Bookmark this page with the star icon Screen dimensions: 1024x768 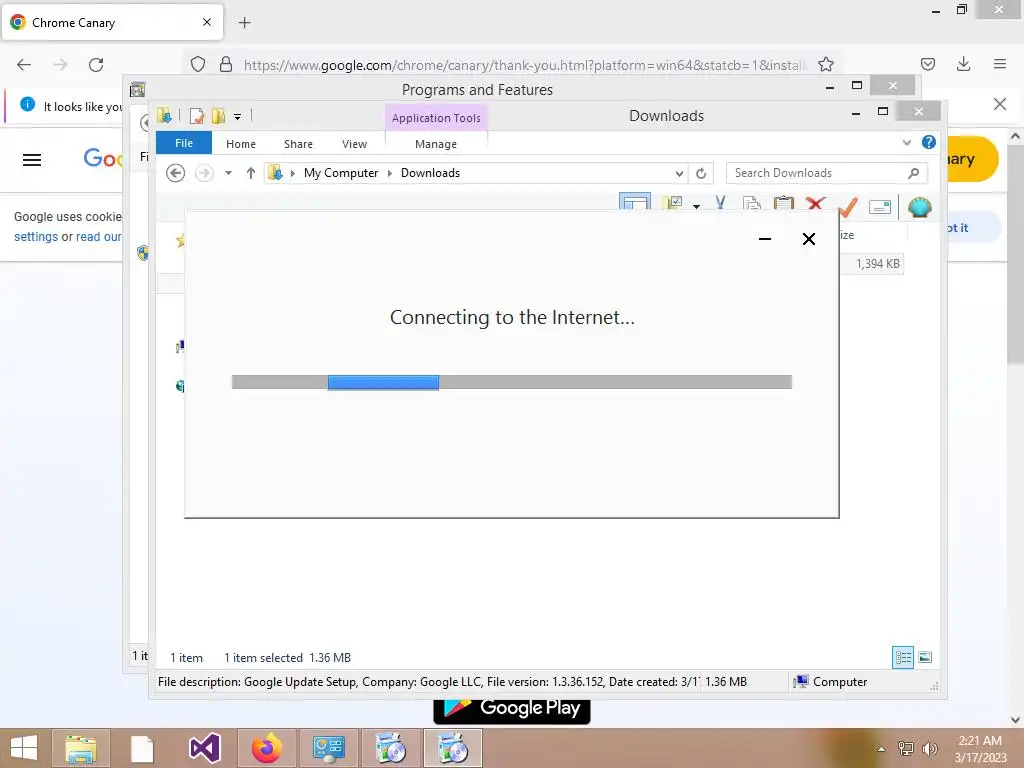(x=825, y=64)
